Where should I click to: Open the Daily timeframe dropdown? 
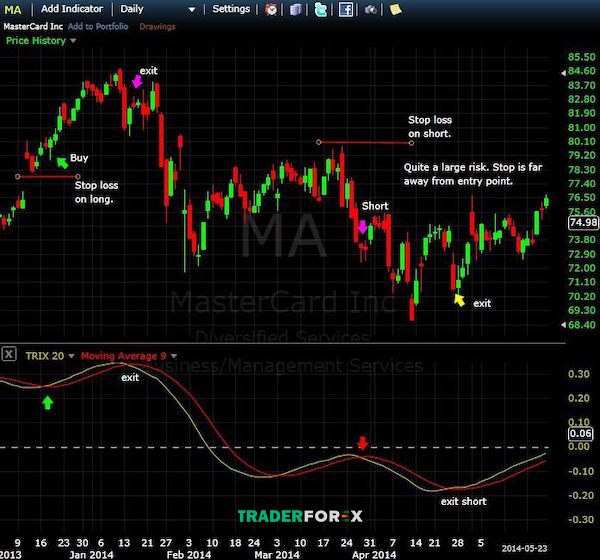[157, 9]
